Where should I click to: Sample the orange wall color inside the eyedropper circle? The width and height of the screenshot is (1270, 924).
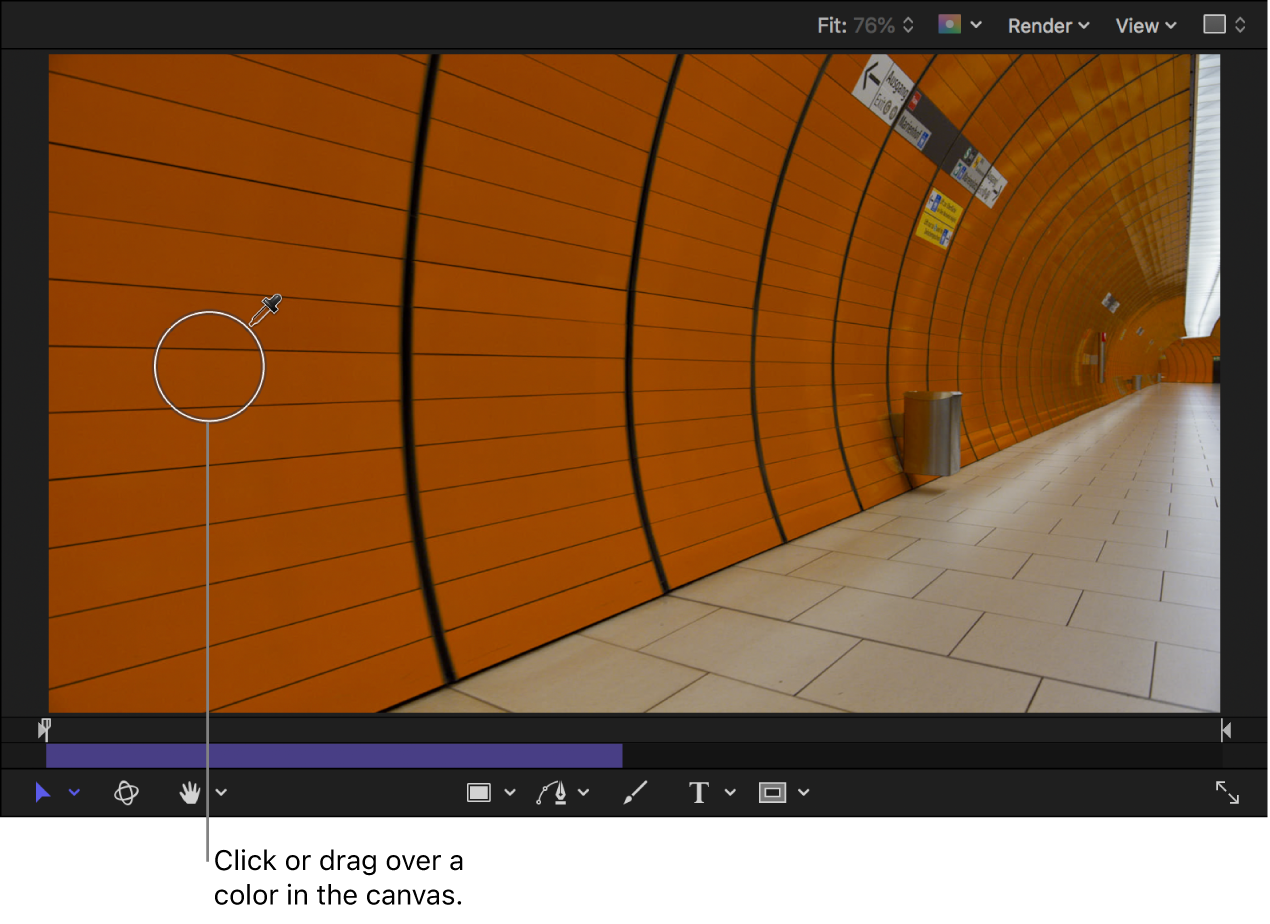pyautogui.click(x=209, y=367)
